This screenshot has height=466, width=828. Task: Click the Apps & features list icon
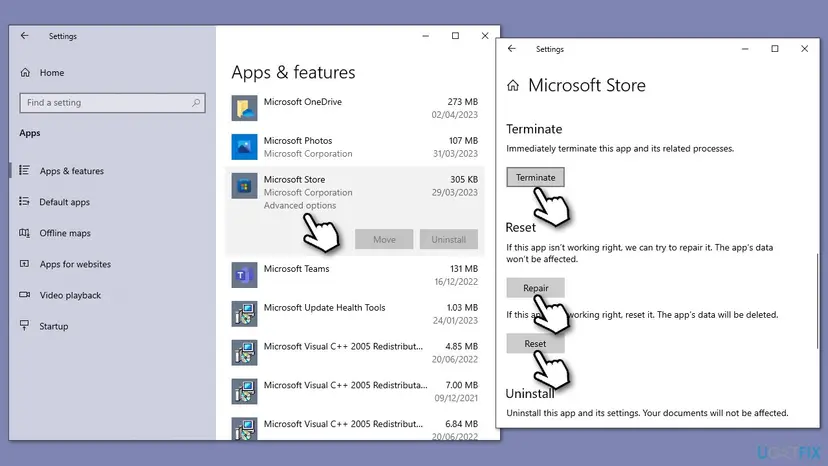pyautogui.click(x=24, y=170)
